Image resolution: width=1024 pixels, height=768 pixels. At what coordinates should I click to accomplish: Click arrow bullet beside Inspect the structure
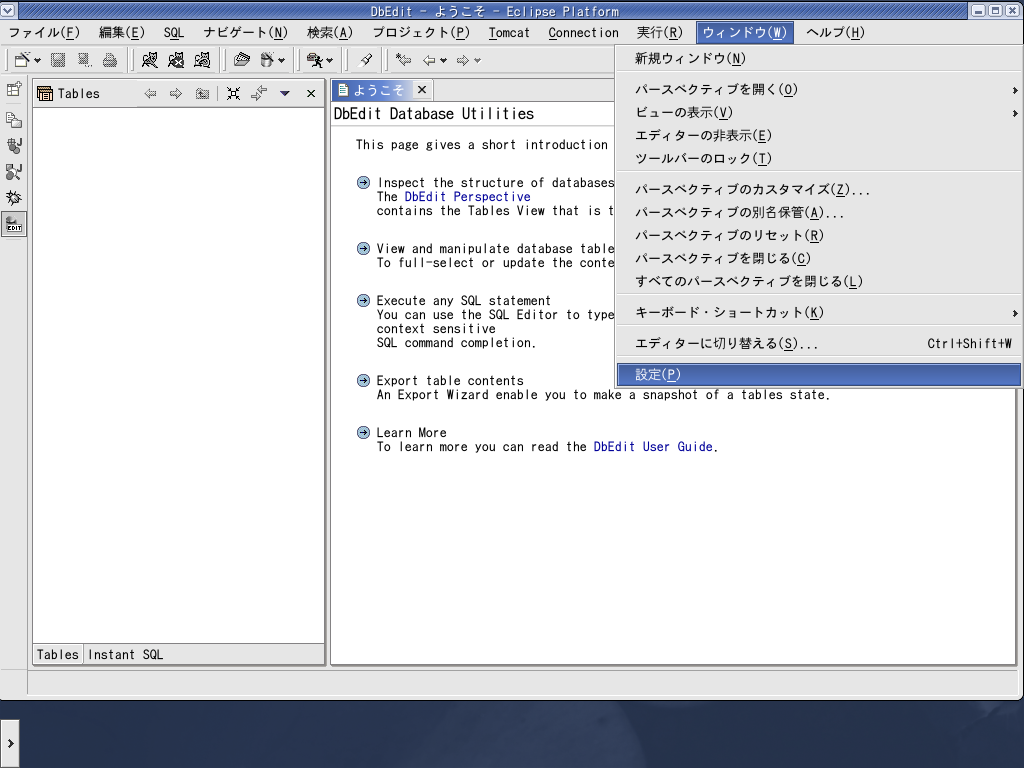click(364, 182)
